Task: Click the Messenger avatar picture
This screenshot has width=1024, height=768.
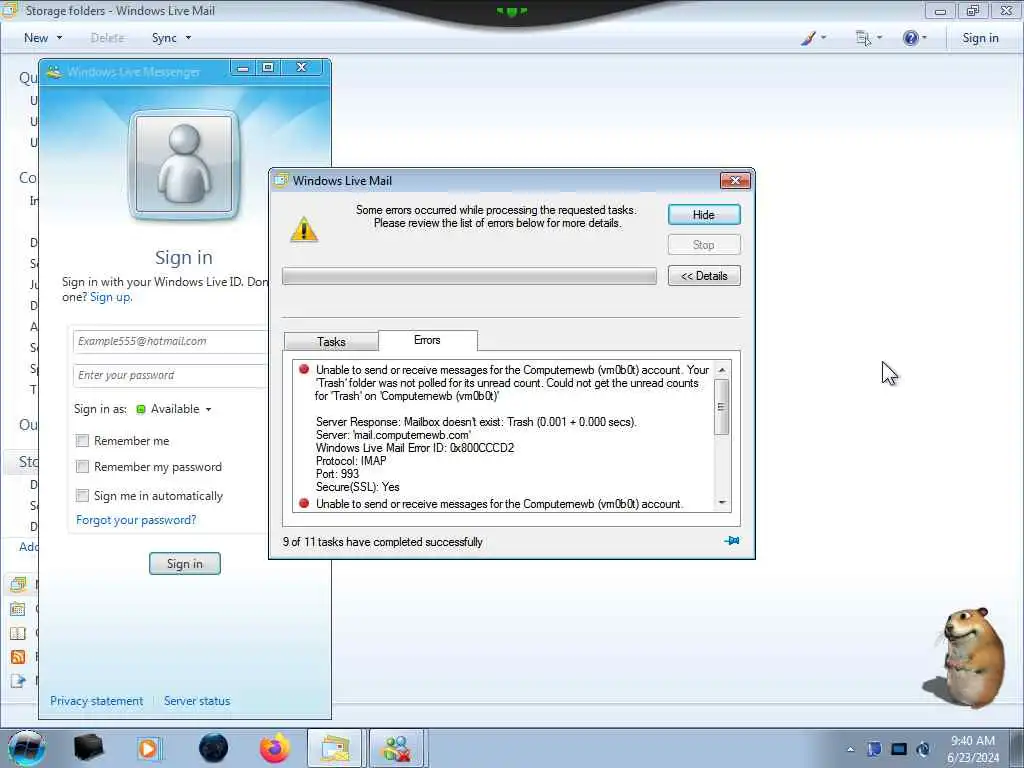Action: point(184,164)
